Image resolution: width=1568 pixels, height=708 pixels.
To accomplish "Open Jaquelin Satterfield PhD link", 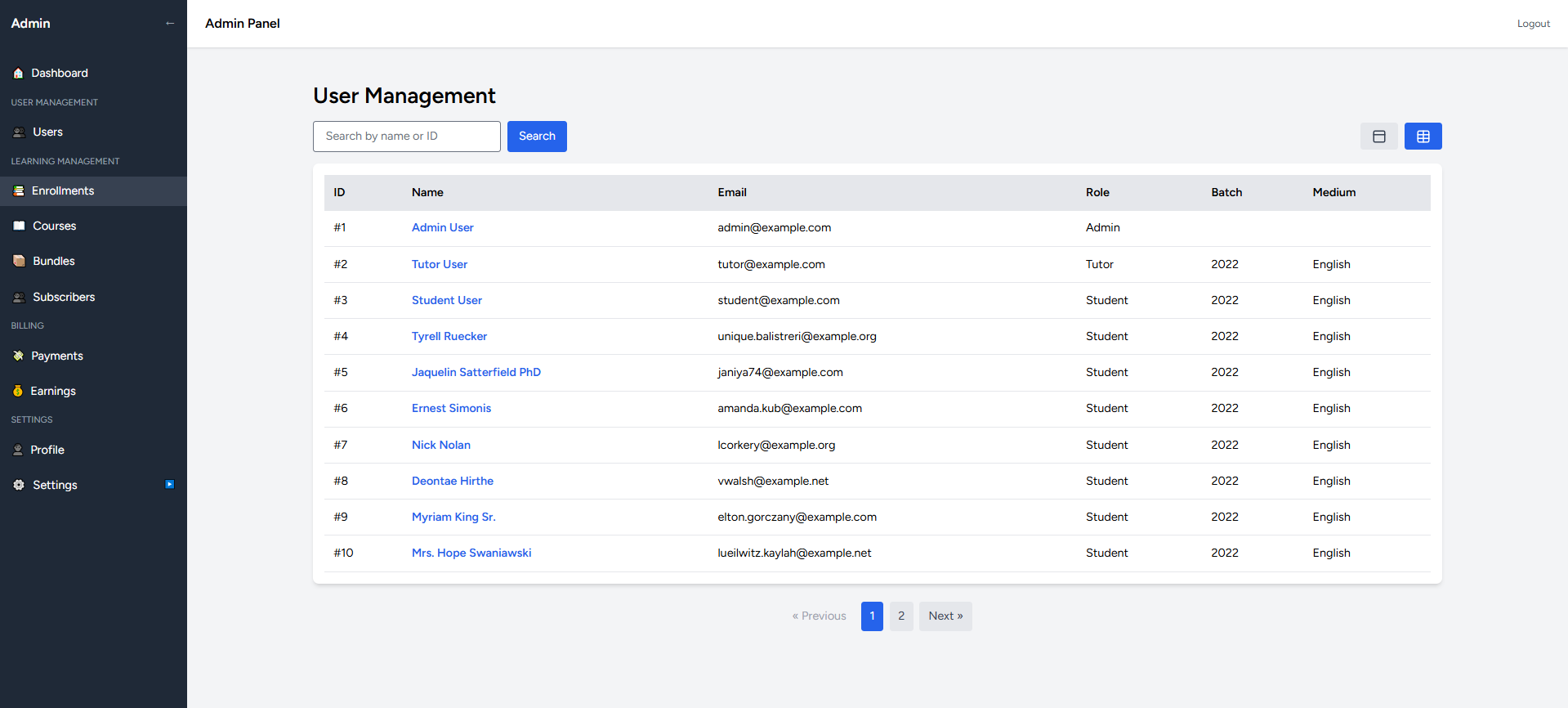I will [x=476, y=373].
